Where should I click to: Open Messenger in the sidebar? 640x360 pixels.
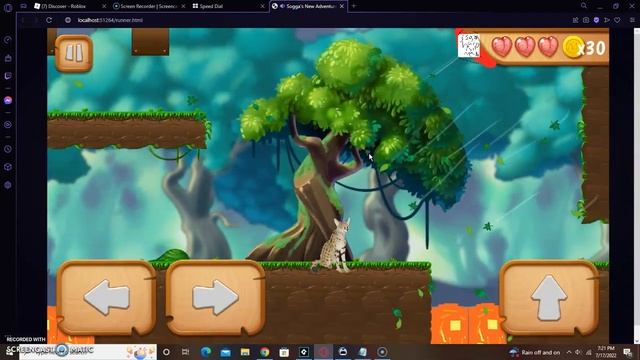click(8, 100)
